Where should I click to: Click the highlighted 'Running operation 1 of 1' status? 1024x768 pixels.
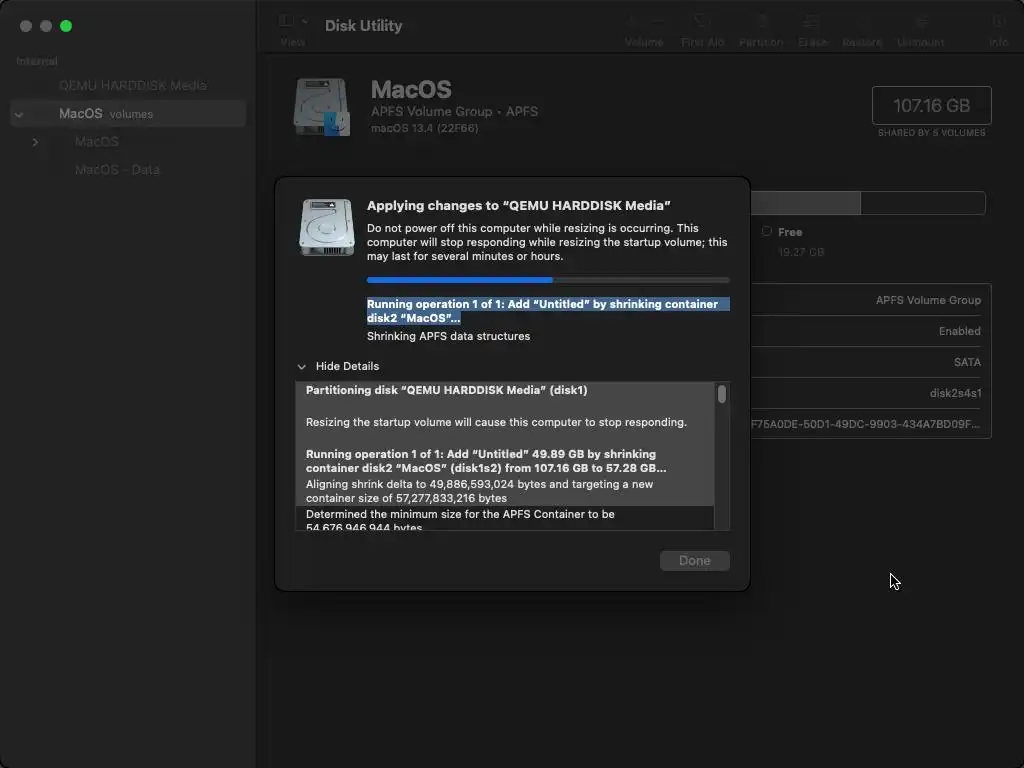click(548, 311)
